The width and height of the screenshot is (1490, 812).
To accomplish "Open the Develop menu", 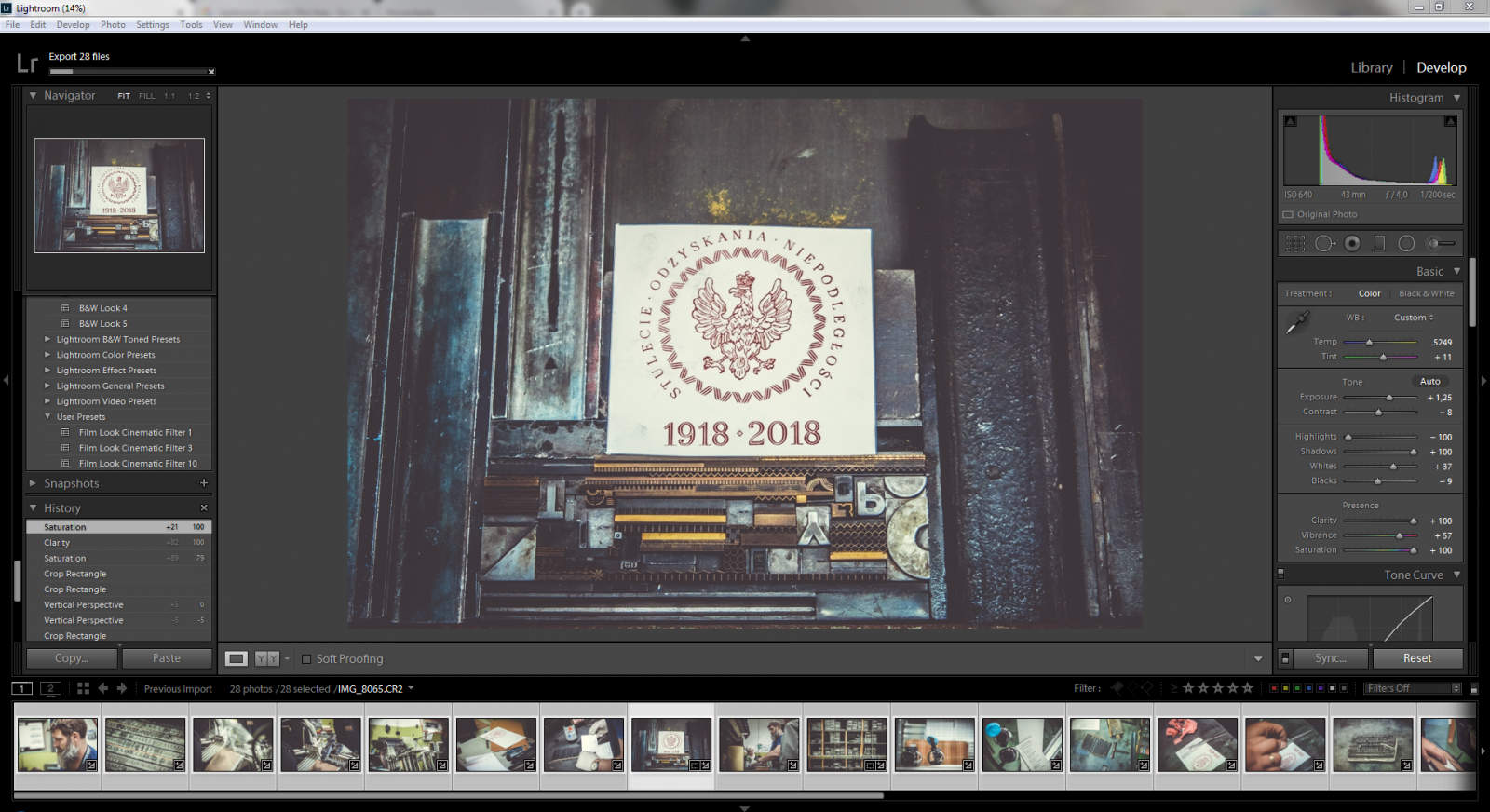I will [73, 25].
